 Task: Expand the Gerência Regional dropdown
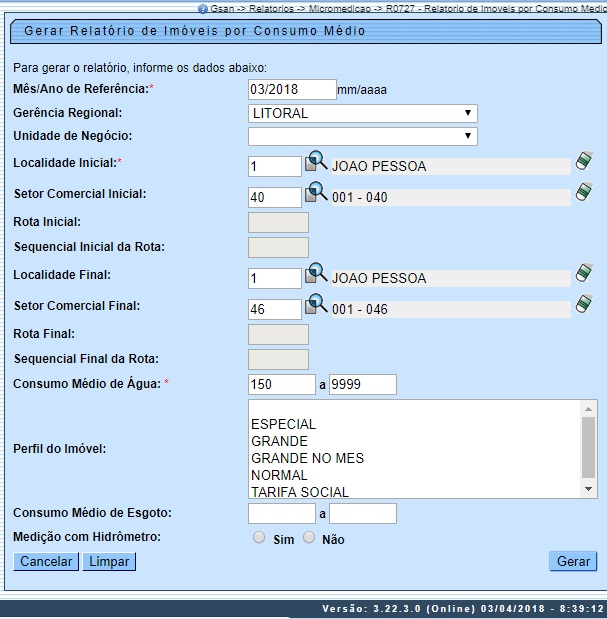click(362, 113)
